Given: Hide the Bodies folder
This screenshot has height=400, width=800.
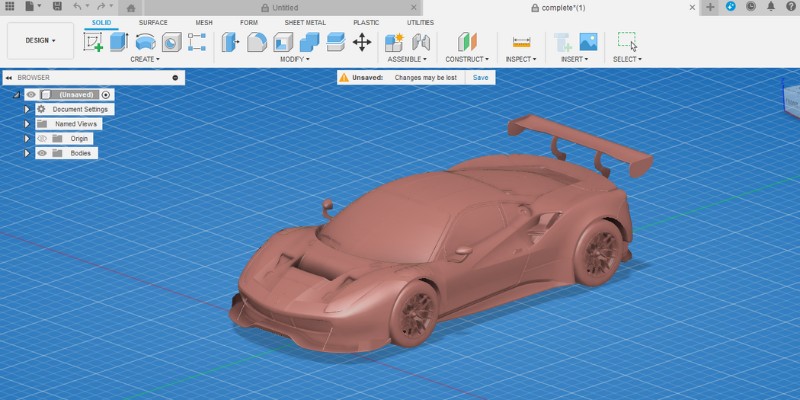Looking at the screenshot, I should 42,153.
